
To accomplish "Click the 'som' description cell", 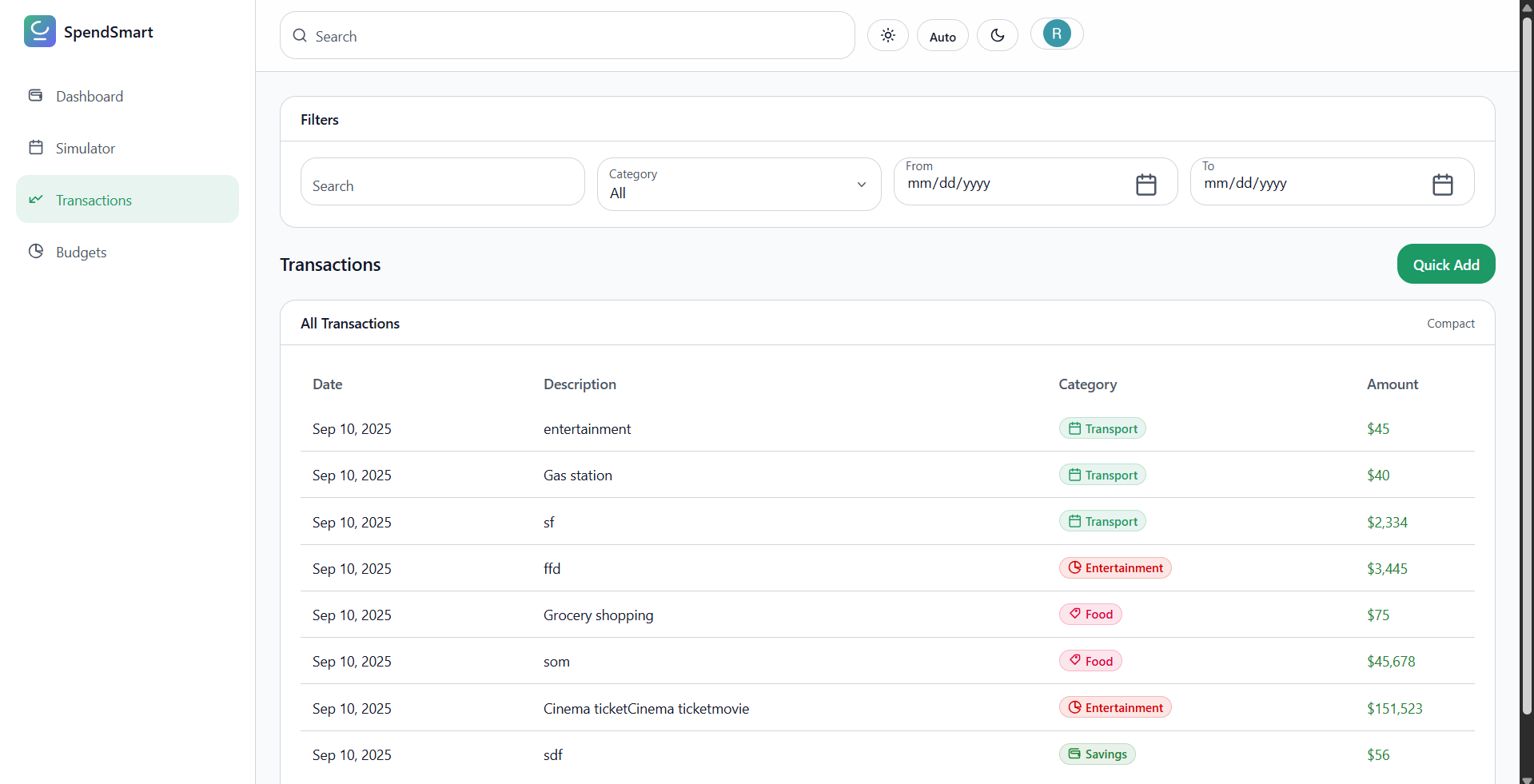I will [x=556, y=662].
